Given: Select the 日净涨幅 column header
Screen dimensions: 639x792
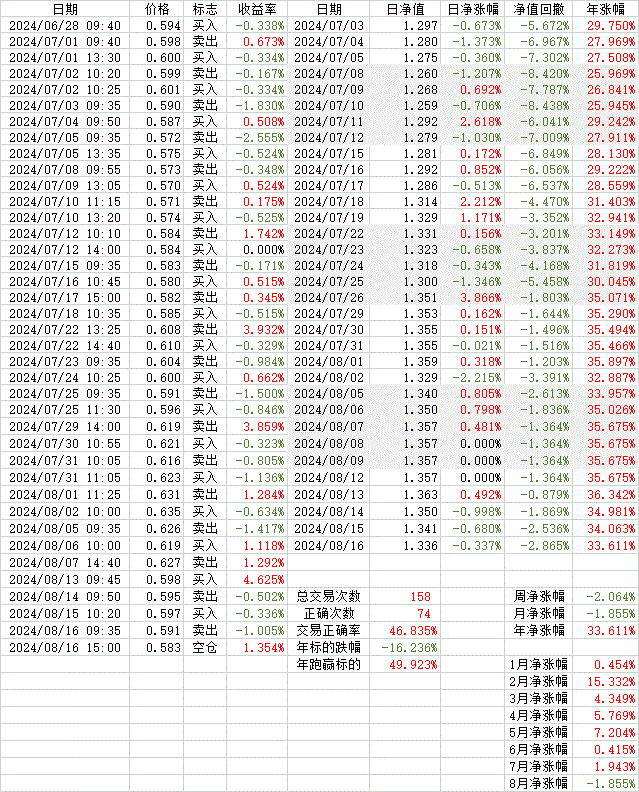Looking at the screenshot, I should point(473,9).
